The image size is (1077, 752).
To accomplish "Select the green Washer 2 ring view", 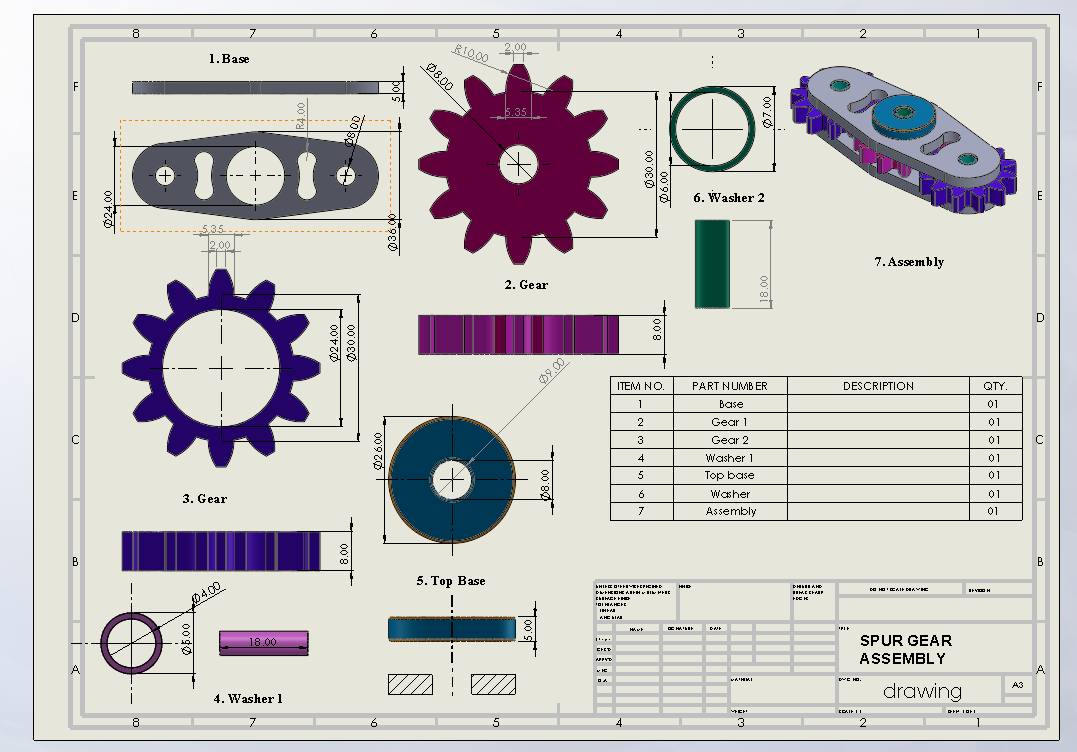I will [712, 128].
